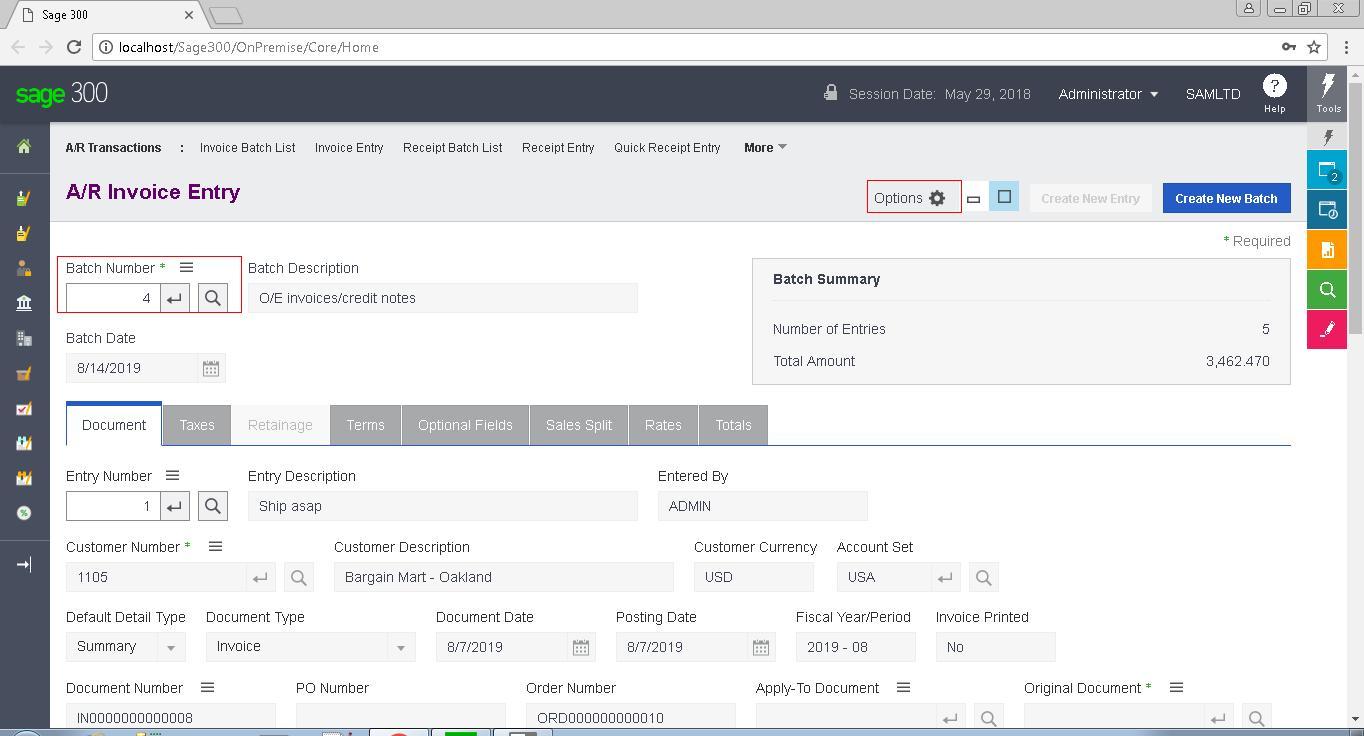Click the Batch Number go arrow button
This screenshot has width=1364, height=736.
[x=175, y=298]
